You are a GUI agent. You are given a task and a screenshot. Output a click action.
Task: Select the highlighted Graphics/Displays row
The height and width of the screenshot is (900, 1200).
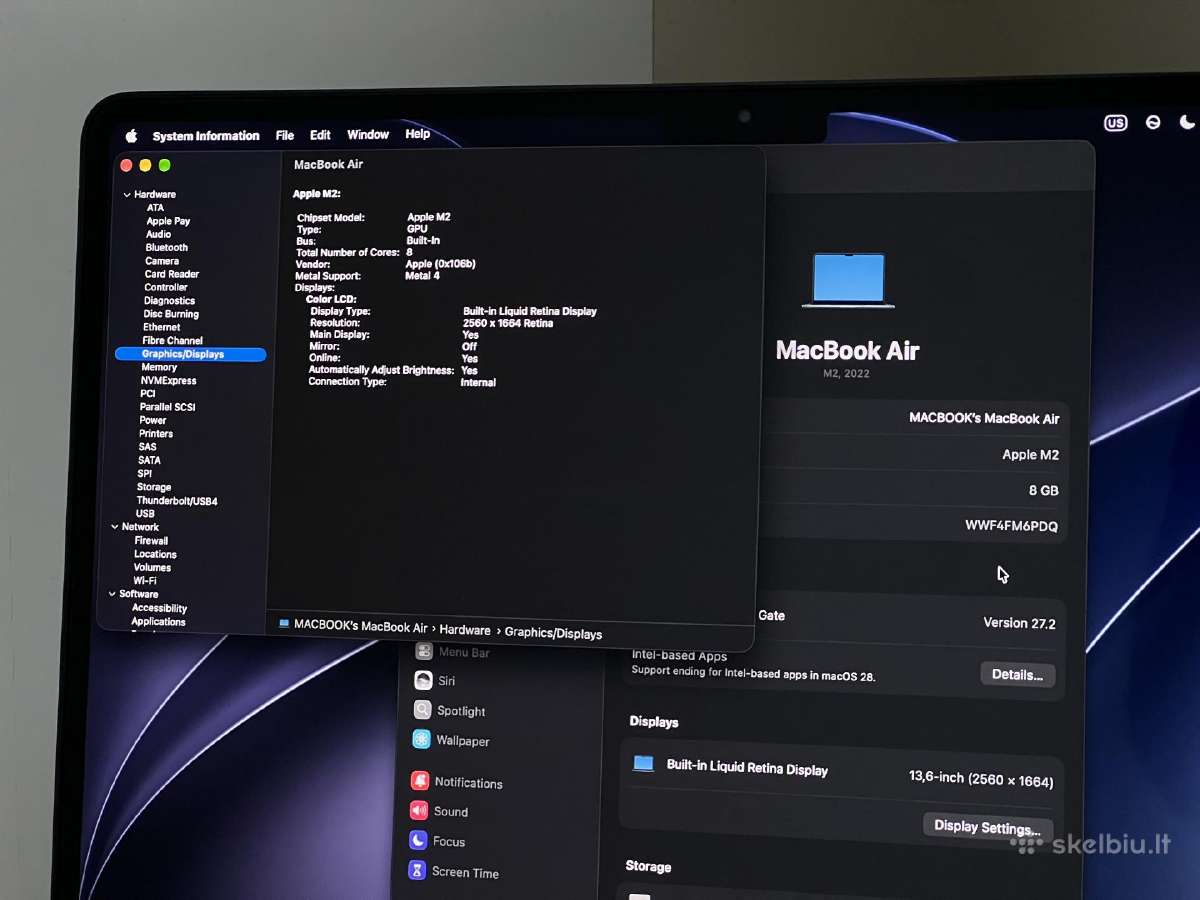pos(190,354)
